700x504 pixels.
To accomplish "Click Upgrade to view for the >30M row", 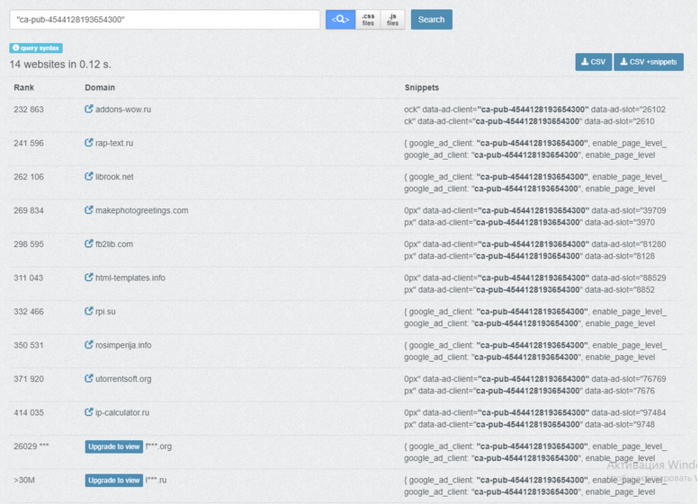I will coord(113,480).
